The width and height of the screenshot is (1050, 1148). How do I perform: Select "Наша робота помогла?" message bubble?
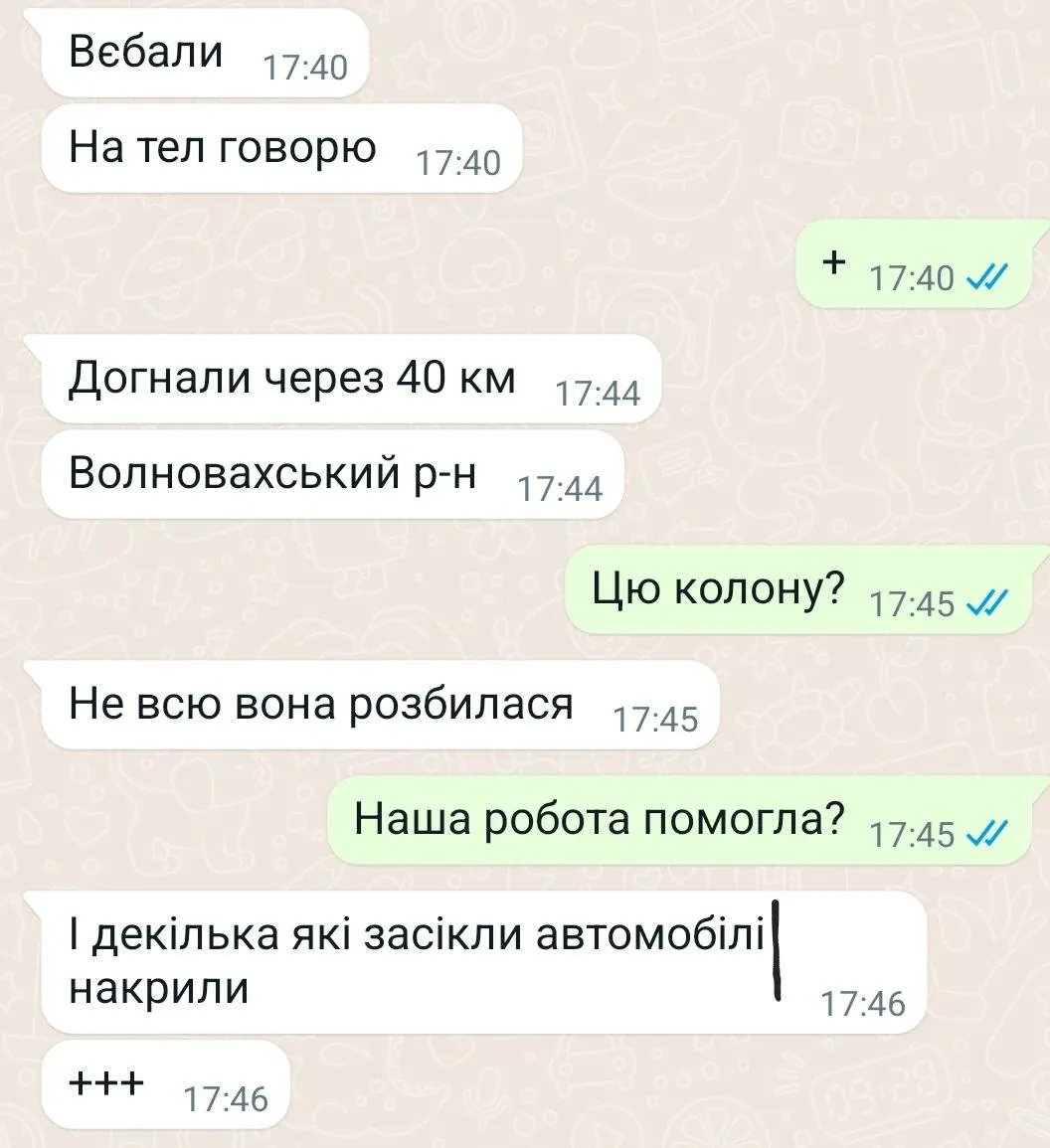(x=679, y=820)
